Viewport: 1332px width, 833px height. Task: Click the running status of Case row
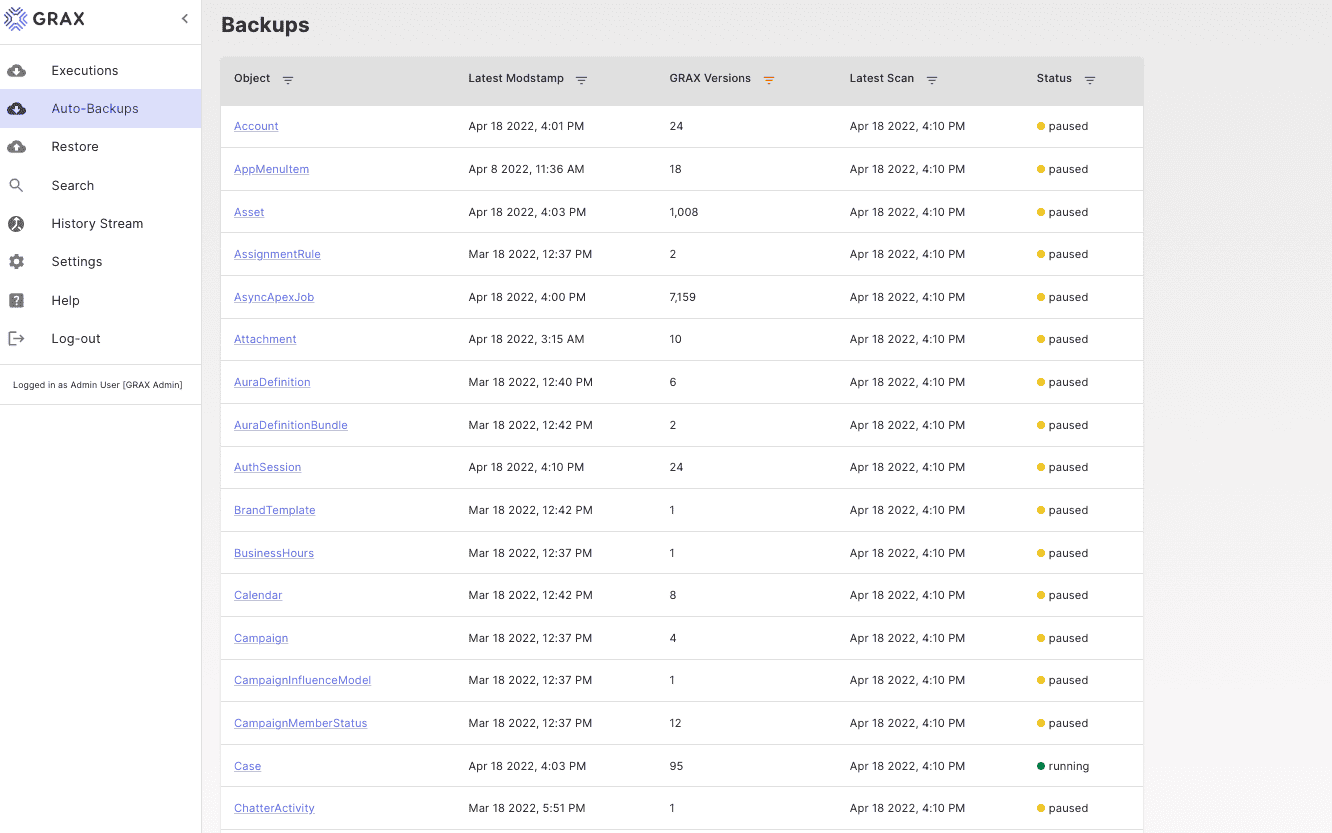click(1068, 766)
